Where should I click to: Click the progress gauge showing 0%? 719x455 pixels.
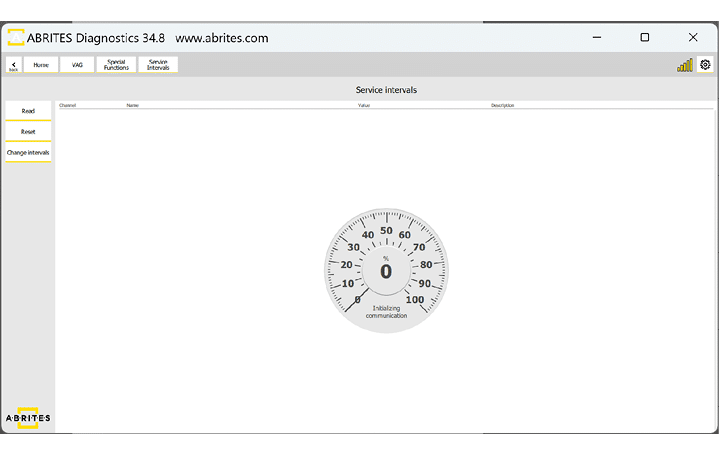point(386,270)
